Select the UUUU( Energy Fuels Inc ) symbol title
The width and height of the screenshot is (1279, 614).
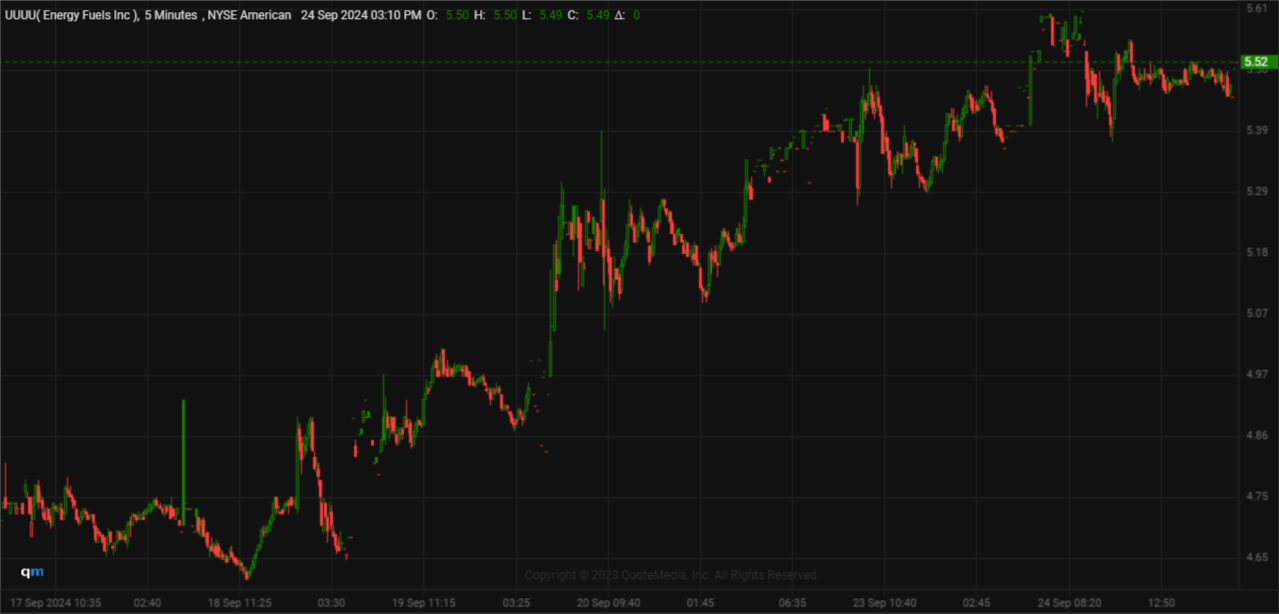tap(72, 15)
